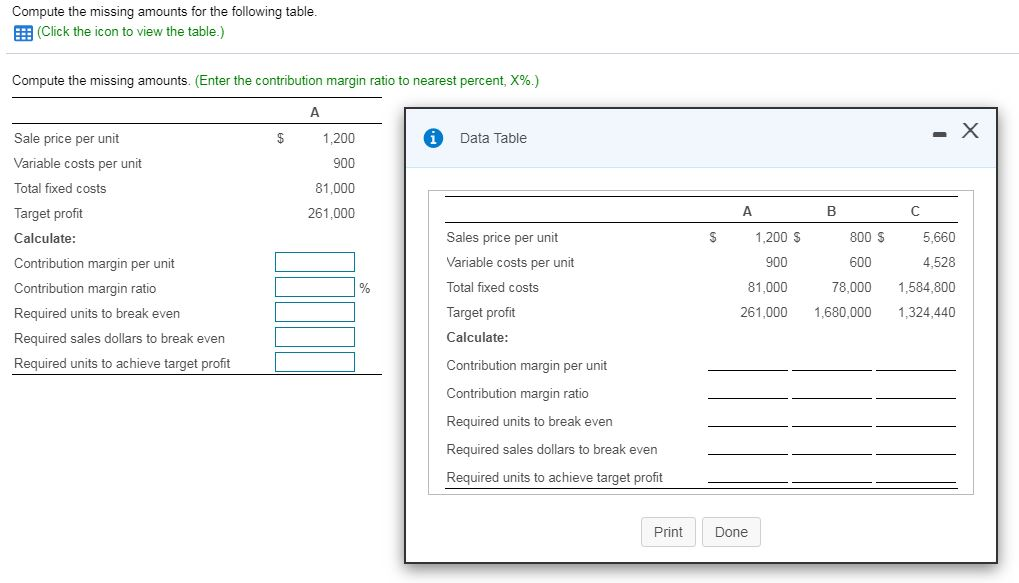The image size is (1019, 583).
Task: Click the green grid icon below the instructions
Action: pos(20,32)
